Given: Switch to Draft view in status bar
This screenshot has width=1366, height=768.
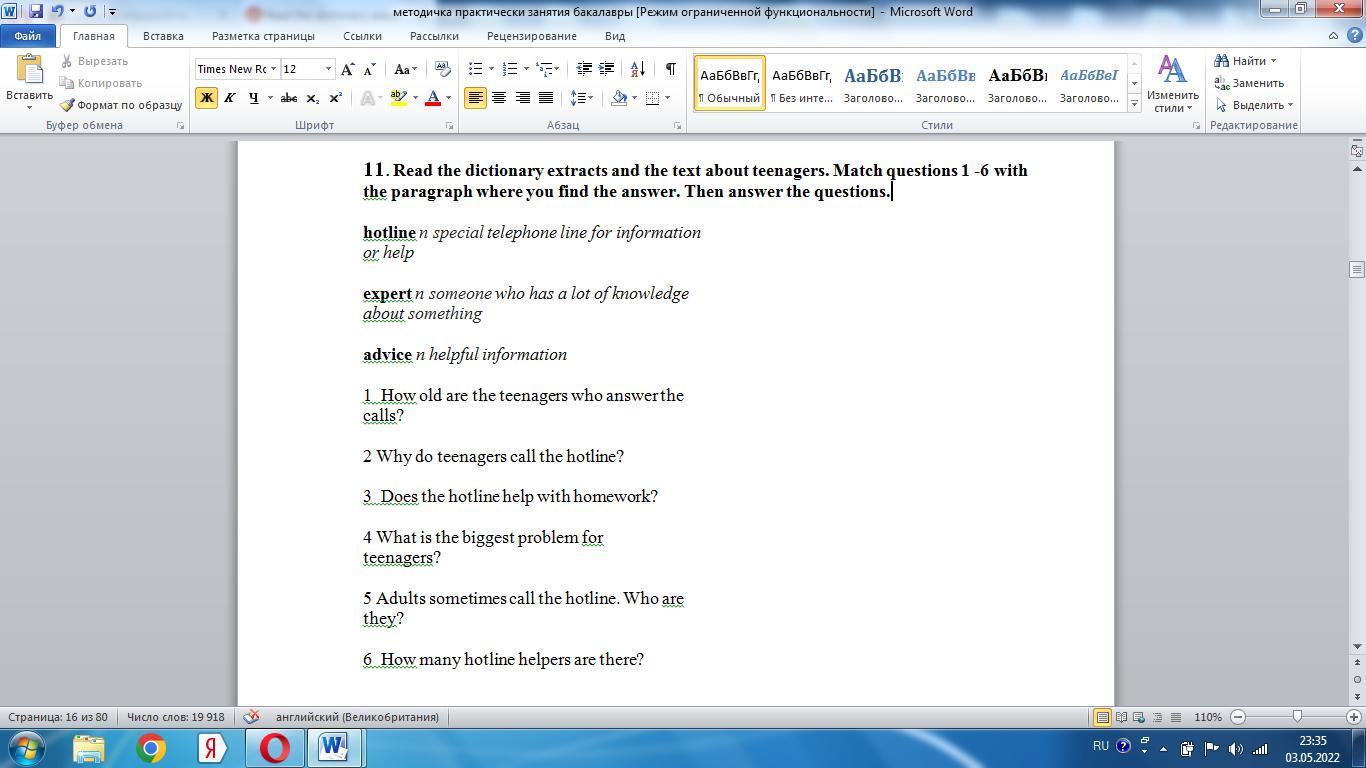Looking at the screenshot, I should click(1176, 717).
